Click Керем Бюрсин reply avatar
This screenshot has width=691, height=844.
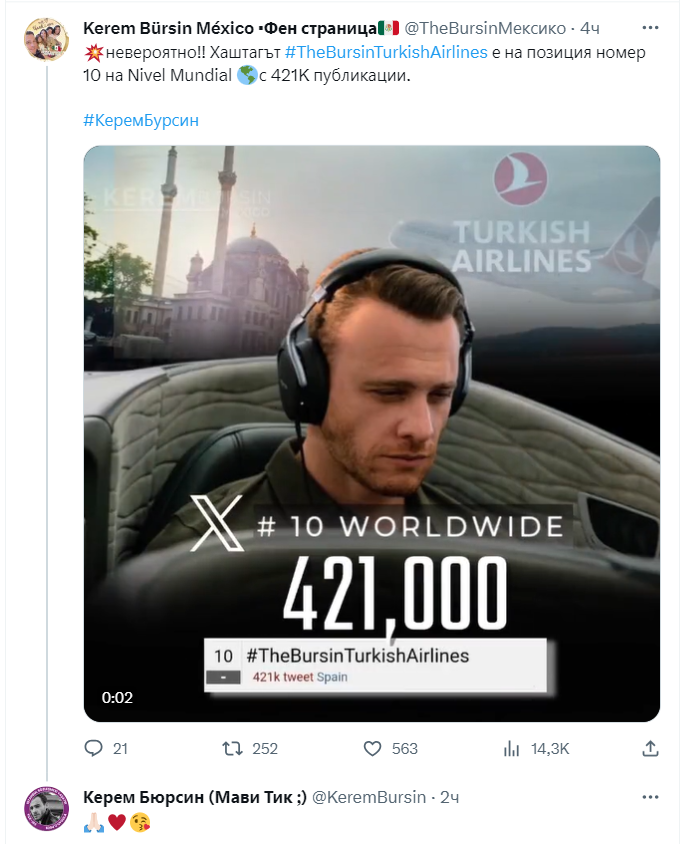(46, 809)
